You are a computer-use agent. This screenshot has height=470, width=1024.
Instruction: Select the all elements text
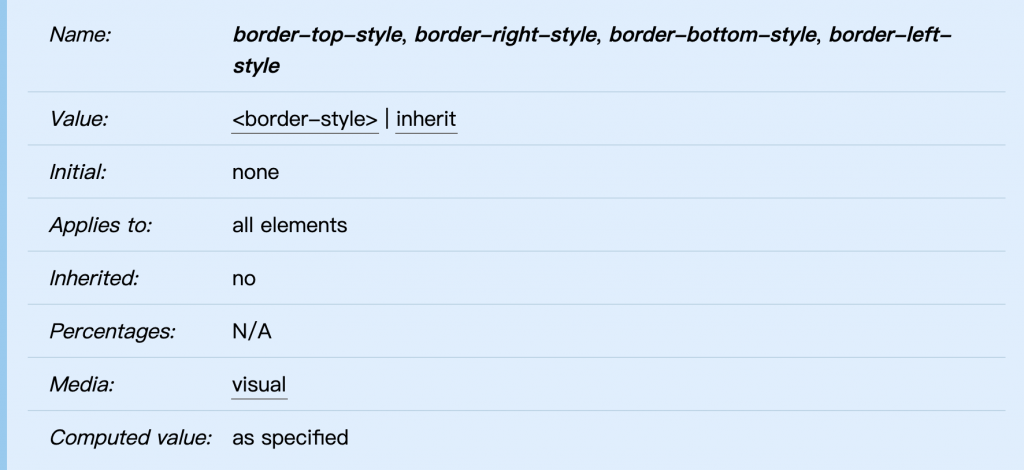click(x=289, y=225)
